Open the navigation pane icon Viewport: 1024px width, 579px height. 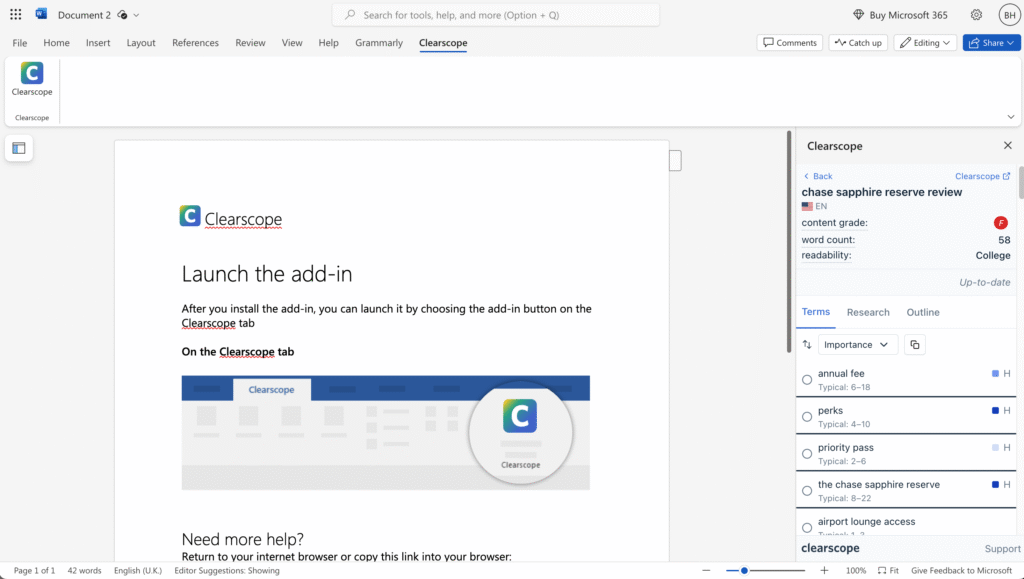point(18,148)
